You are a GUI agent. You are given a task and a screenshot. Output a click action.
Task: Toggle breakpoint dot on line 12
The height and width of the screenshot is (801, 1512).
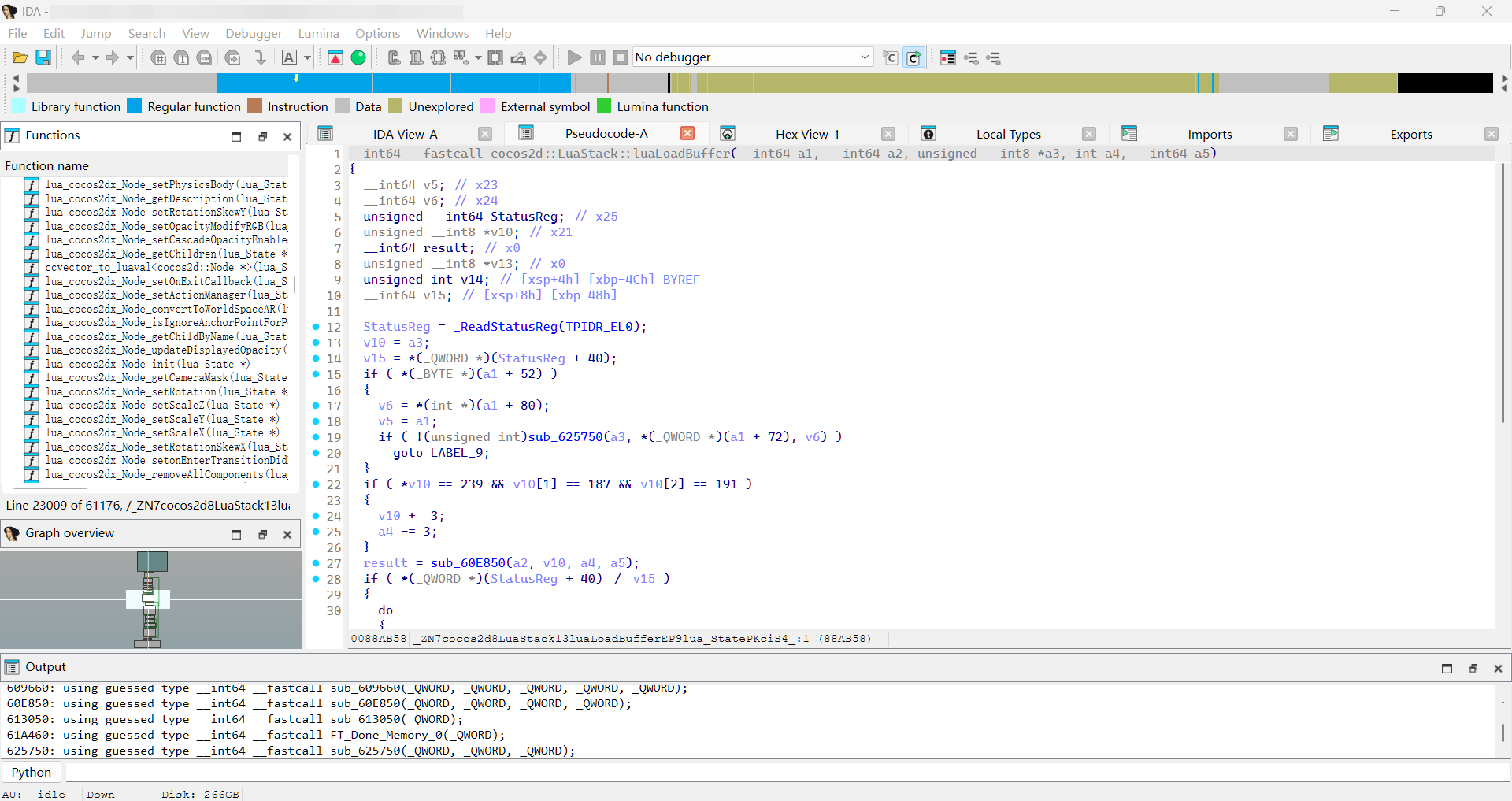tap(316, 327)
